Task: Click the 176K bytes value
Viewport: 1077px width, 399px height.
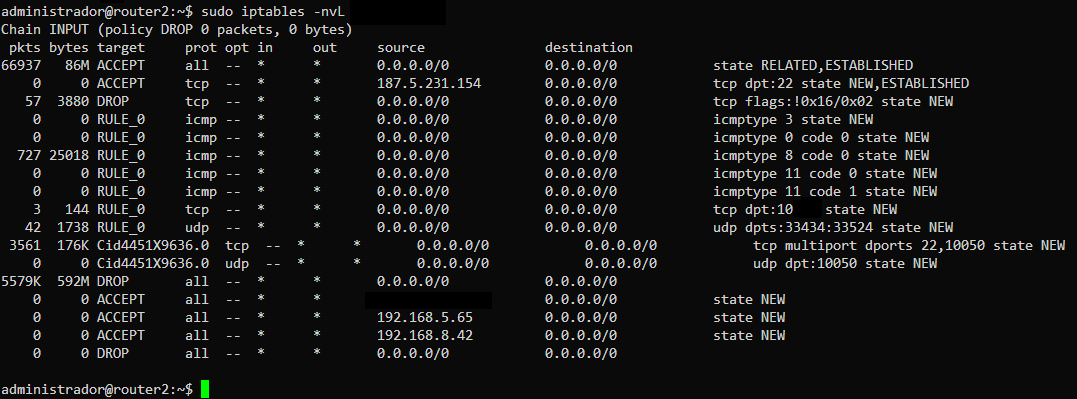Action: pyautogui.click(x=73, y=245)
